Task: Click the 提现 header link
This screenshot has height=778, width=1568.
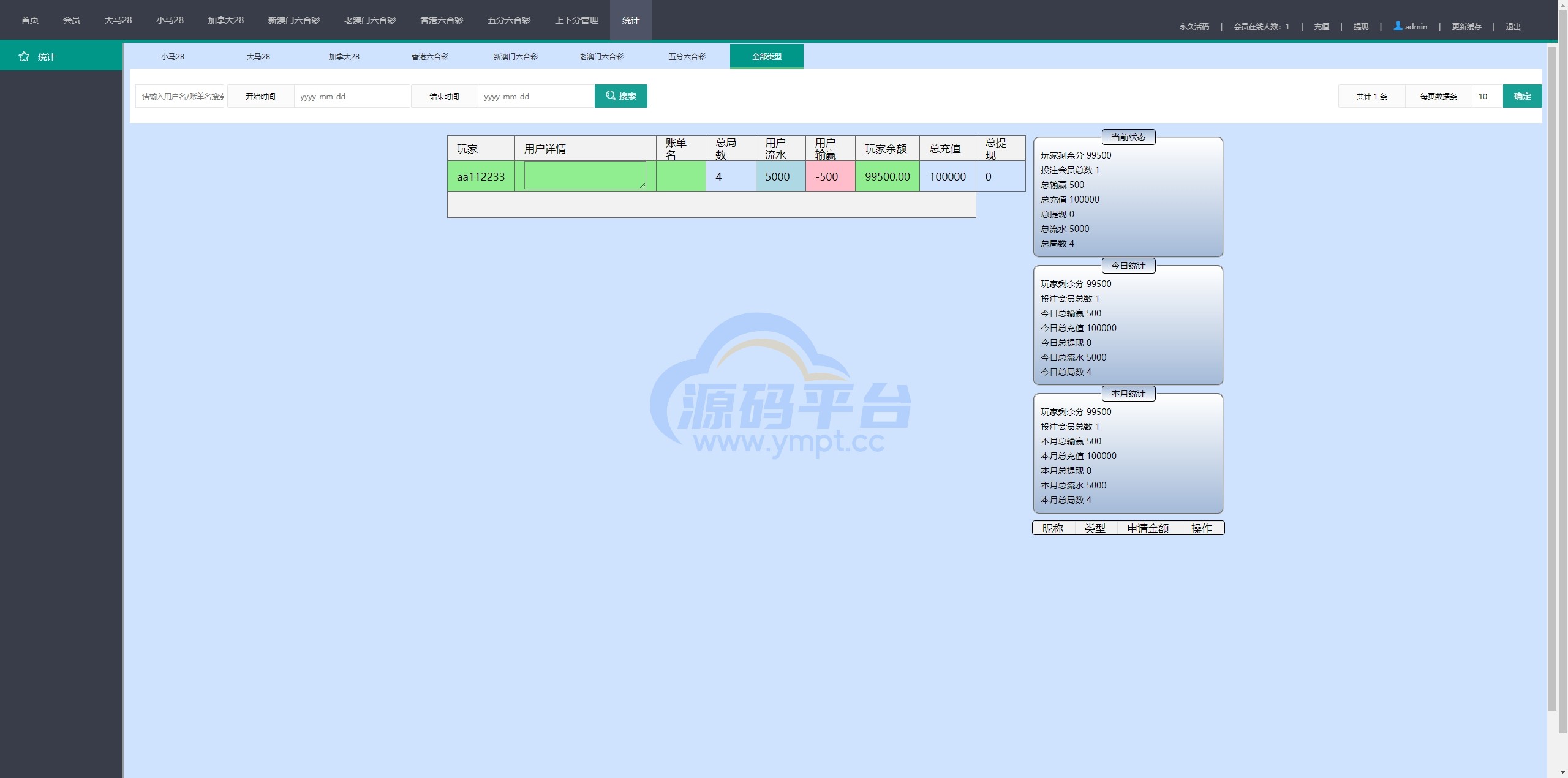Action: point(1360,26)
